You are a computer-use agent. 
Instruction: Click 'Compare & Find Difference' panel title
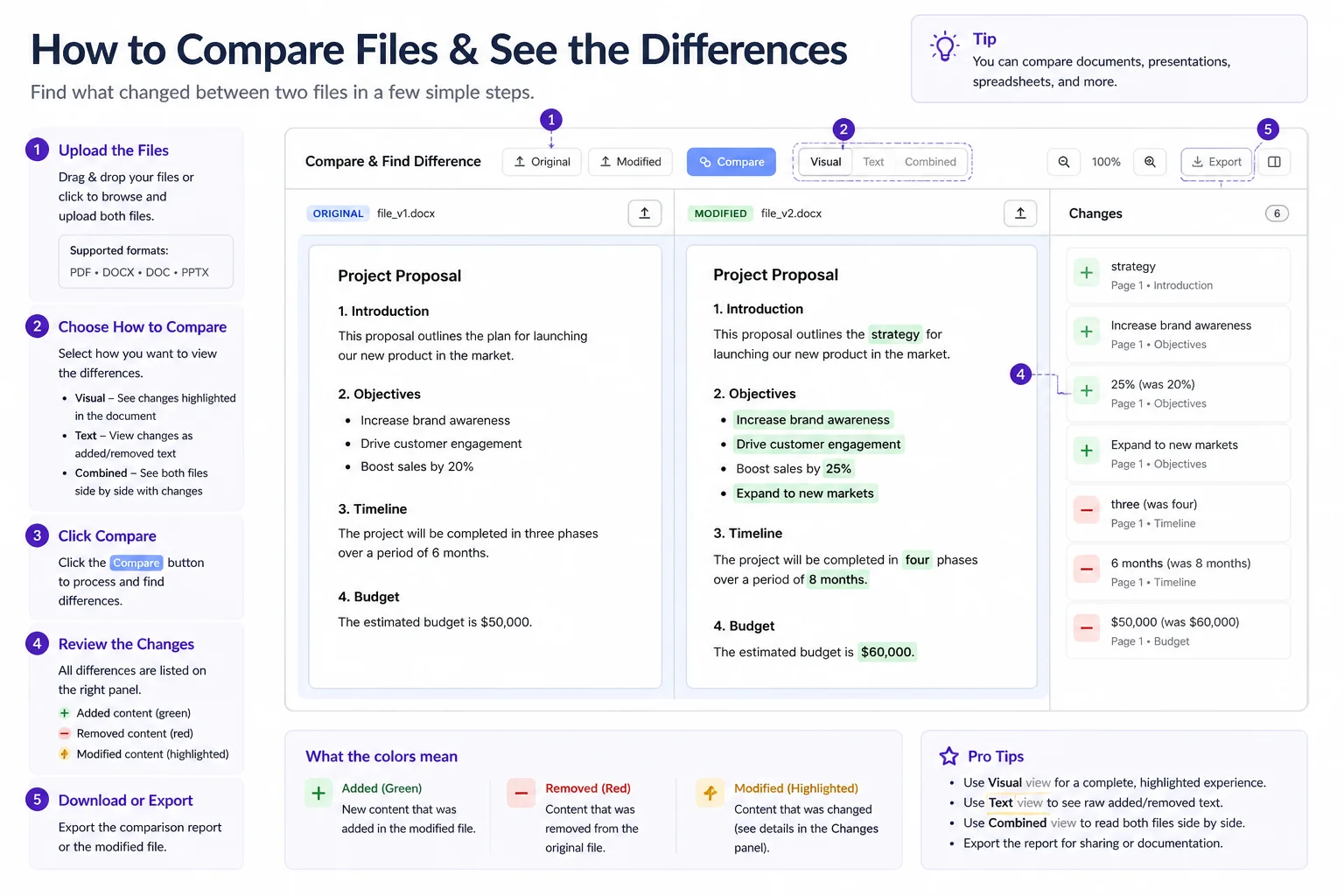[393, 162]
